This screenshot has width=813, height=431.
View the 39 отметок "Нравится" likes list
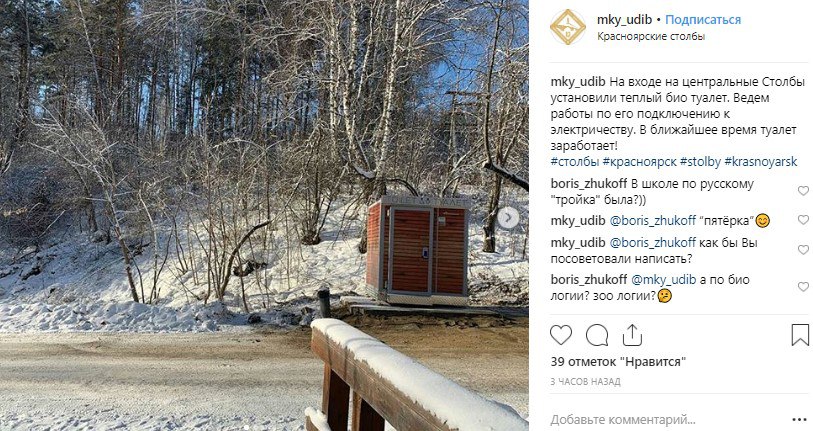click(619, 362)
